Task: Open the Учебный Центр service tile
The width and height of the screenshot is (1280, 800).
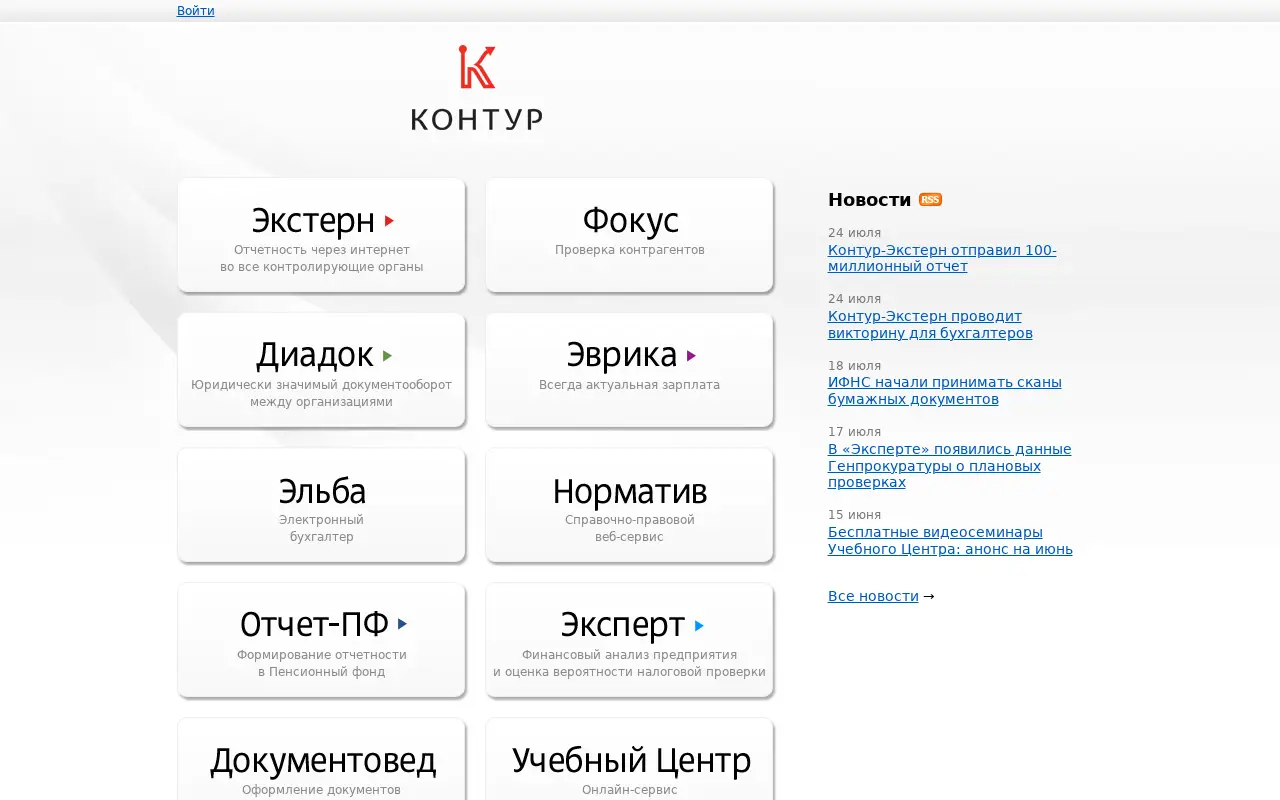Action: 629,759
